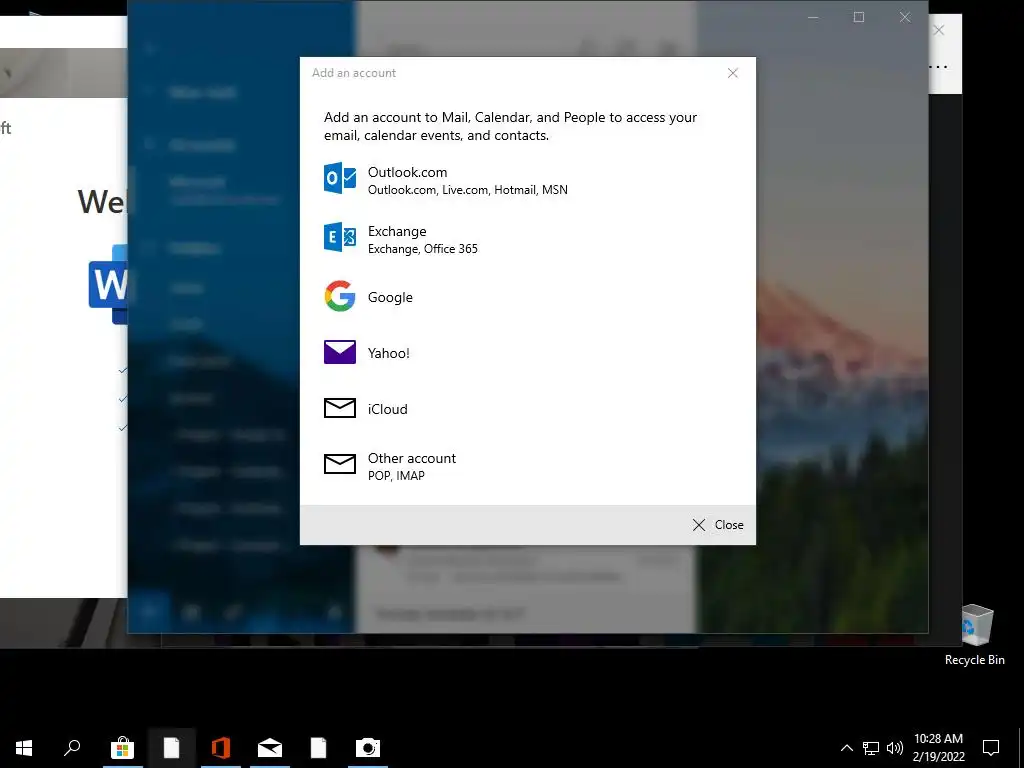Viewport: 1024px width, 768px height.
Task: Click "Outlook.com, Live.com, Hotmail, MSN" subtitle
Action: click(468, 190)
